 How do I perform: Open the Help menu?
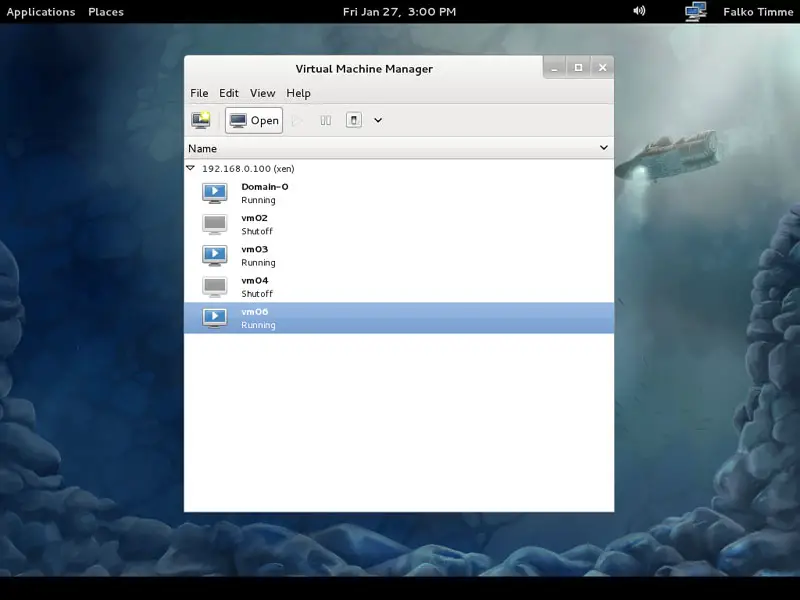tap(298, 93)
